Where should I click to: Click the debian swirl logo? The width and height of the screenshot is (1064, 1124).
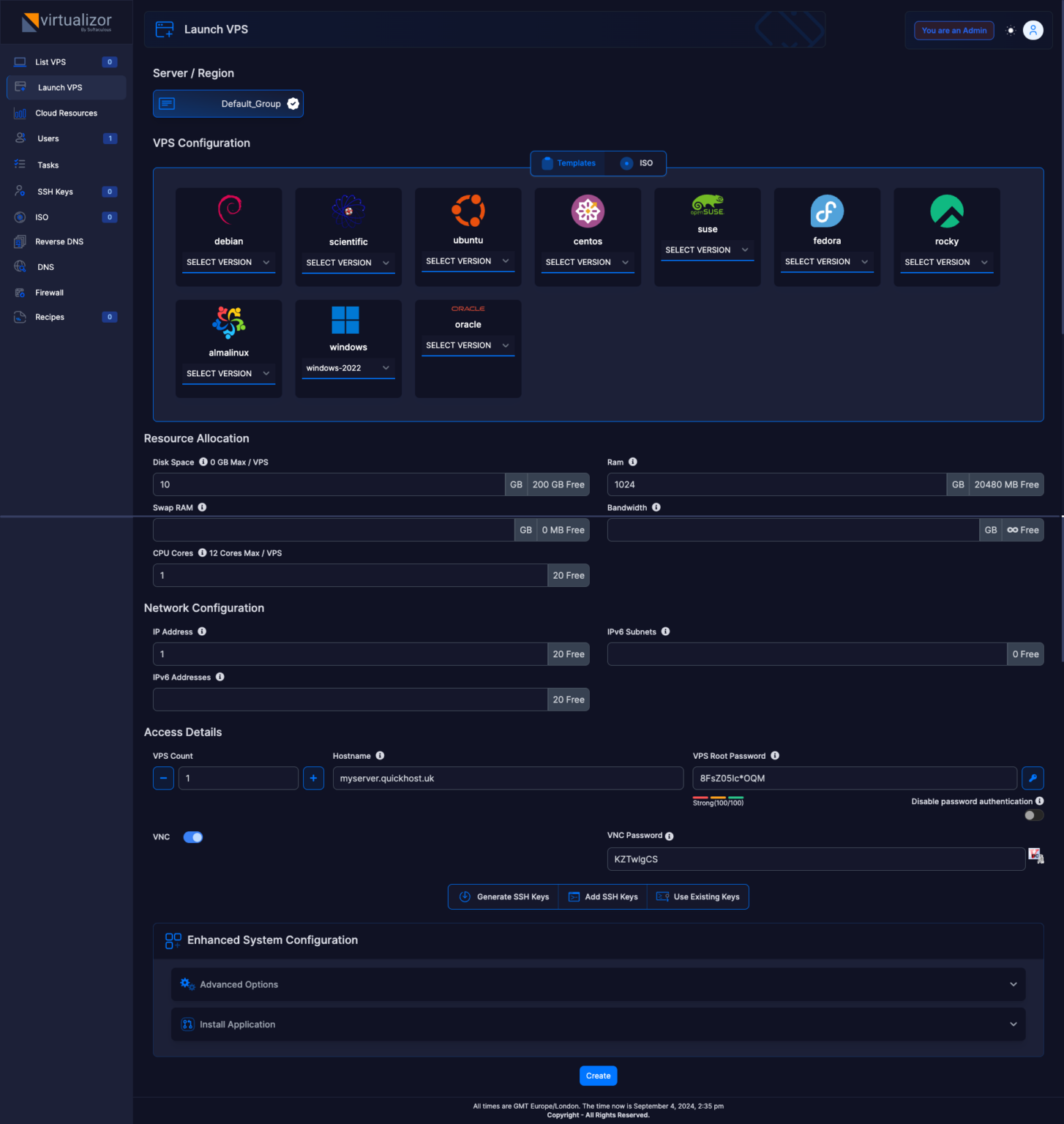click(230, 210)
